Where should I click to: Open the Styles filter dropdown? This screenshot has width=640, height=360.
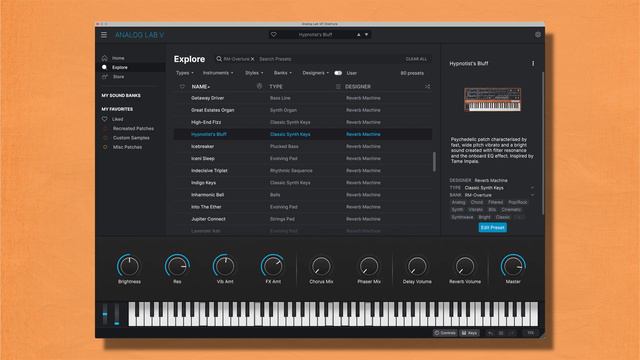click(x=254, y=73)
